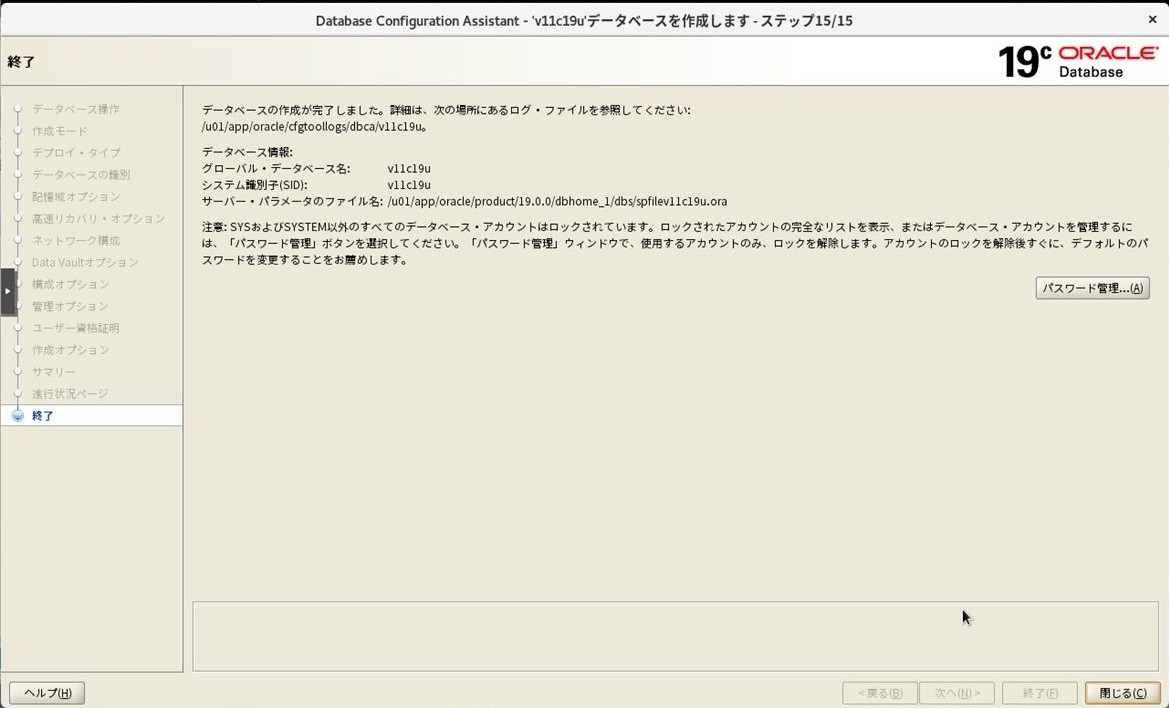Select the Data Vaultオプション step
This screenshot has height=708, width=1169.
pos(85,262)
